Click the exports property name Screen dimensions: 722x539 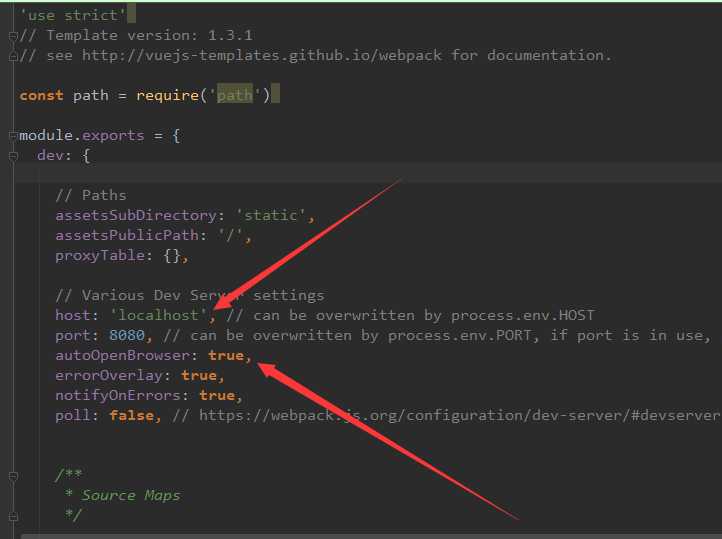(113, 135)
